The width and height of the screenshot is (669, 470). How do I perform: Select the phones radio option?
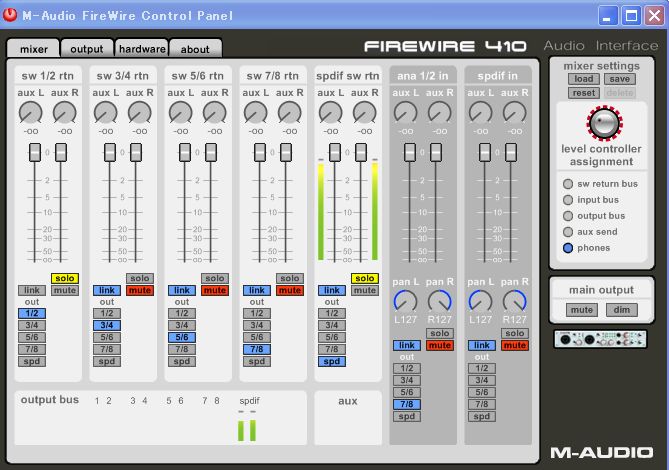tap(568, 248)
